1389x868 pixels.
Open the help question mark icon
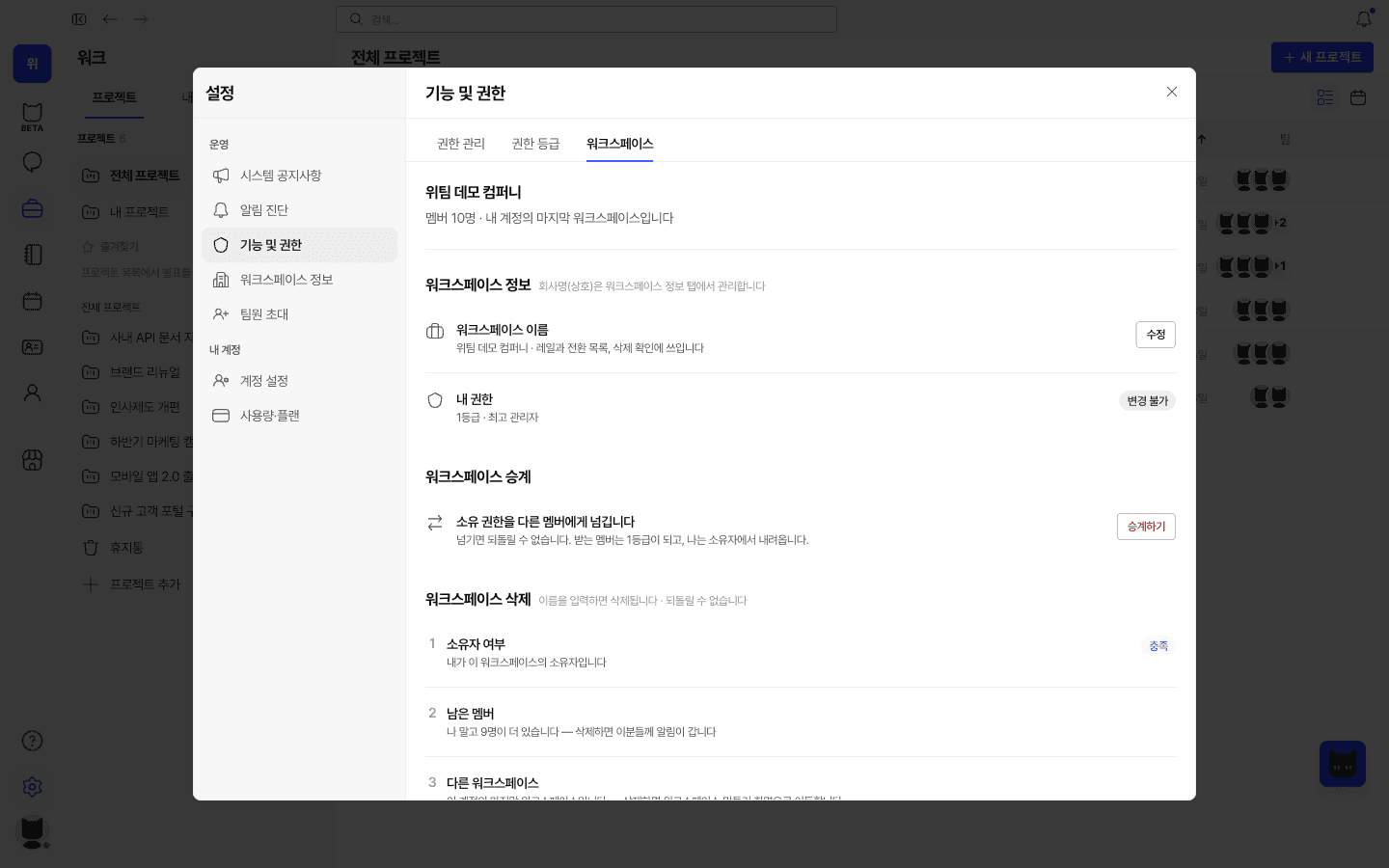tap(32, 741)
